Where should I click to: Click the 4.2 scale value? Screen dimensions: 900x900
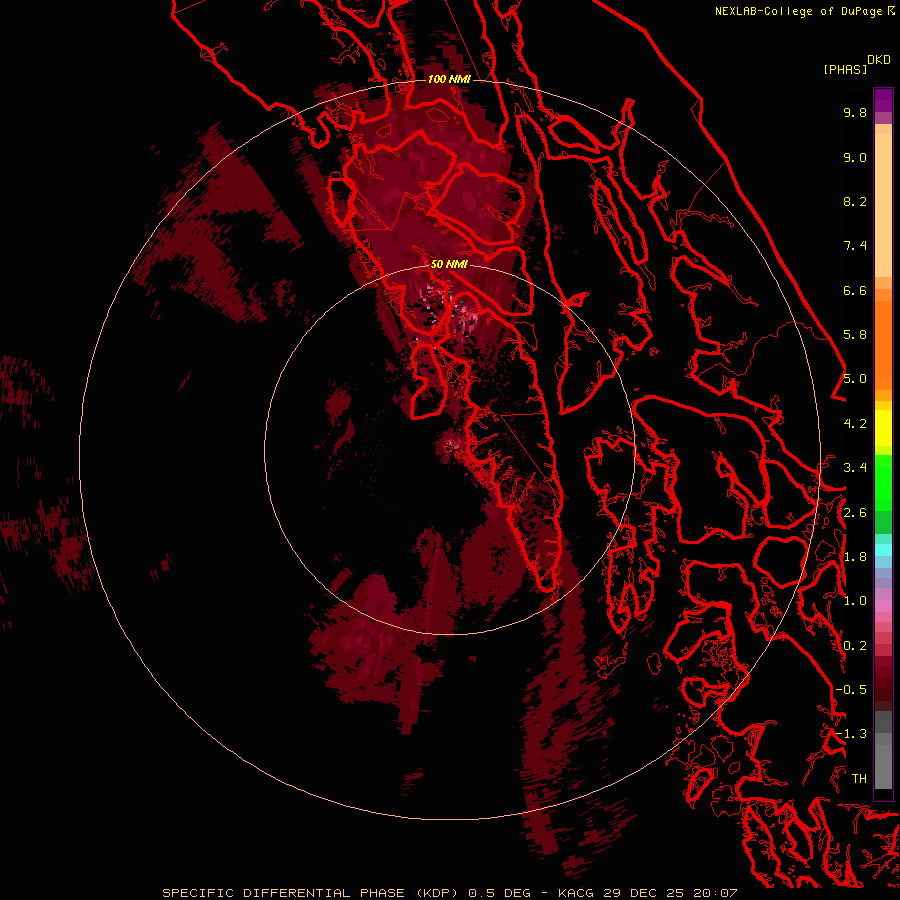click(855, 424)
